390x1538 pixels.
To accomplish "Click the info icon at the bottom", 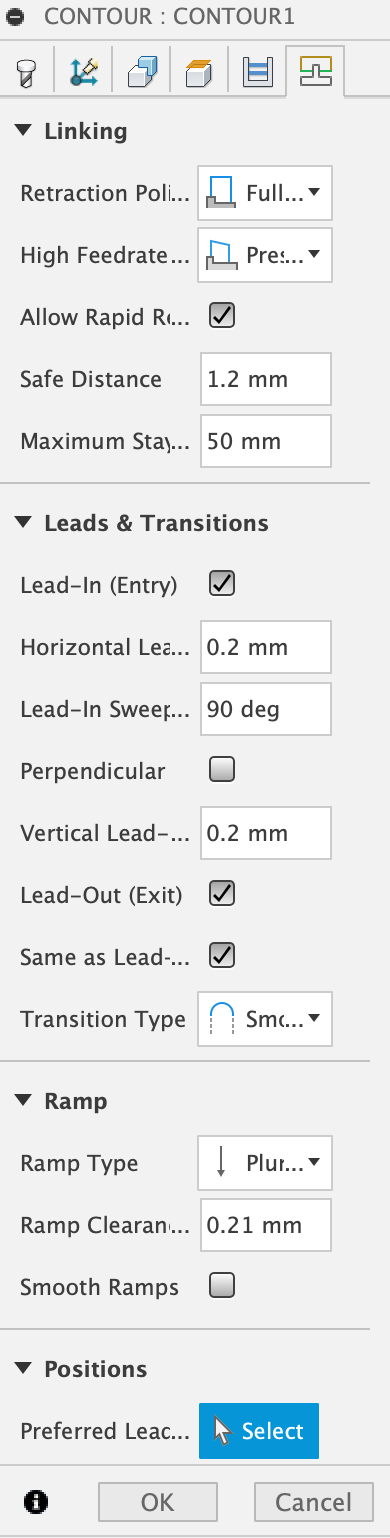I will (38, 1501).
